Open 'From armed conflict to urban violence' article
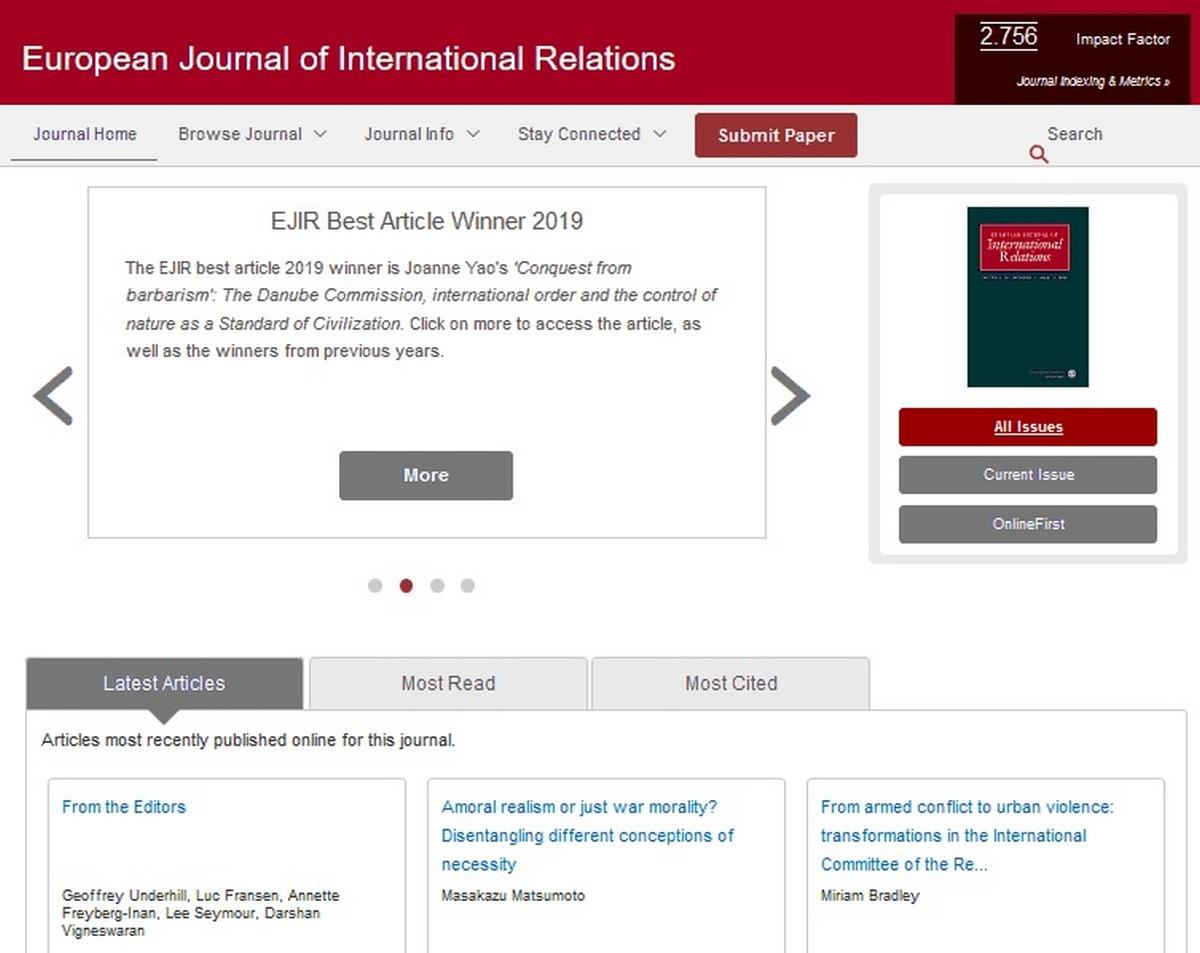Screen dimensions: 1200x953 pyautogui.click(x=967, y=836)
